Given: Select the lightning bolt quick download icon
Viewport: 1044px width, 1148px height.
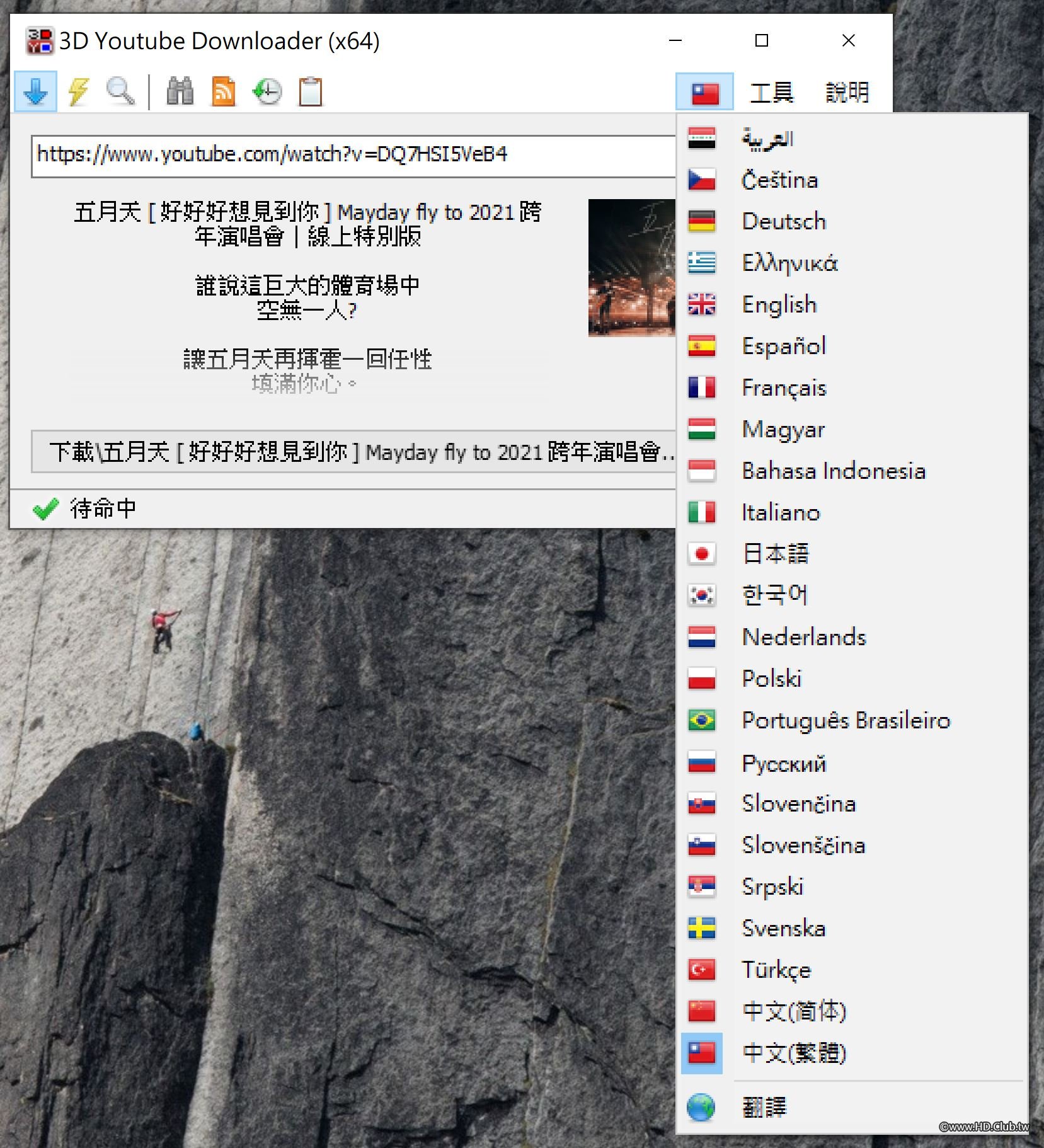Looking at the screenshot, I should [x=78, y=92].
